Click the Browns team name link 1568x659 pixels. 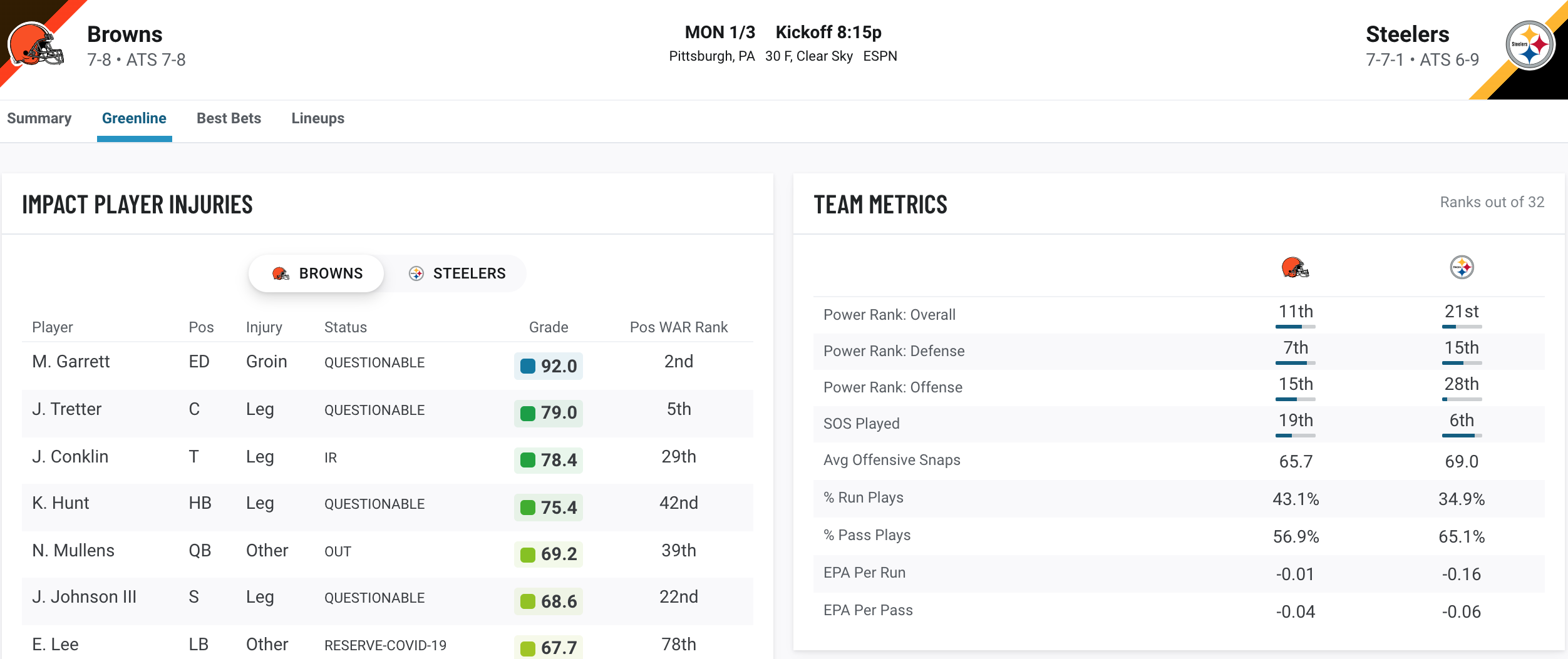coord(125,34)
